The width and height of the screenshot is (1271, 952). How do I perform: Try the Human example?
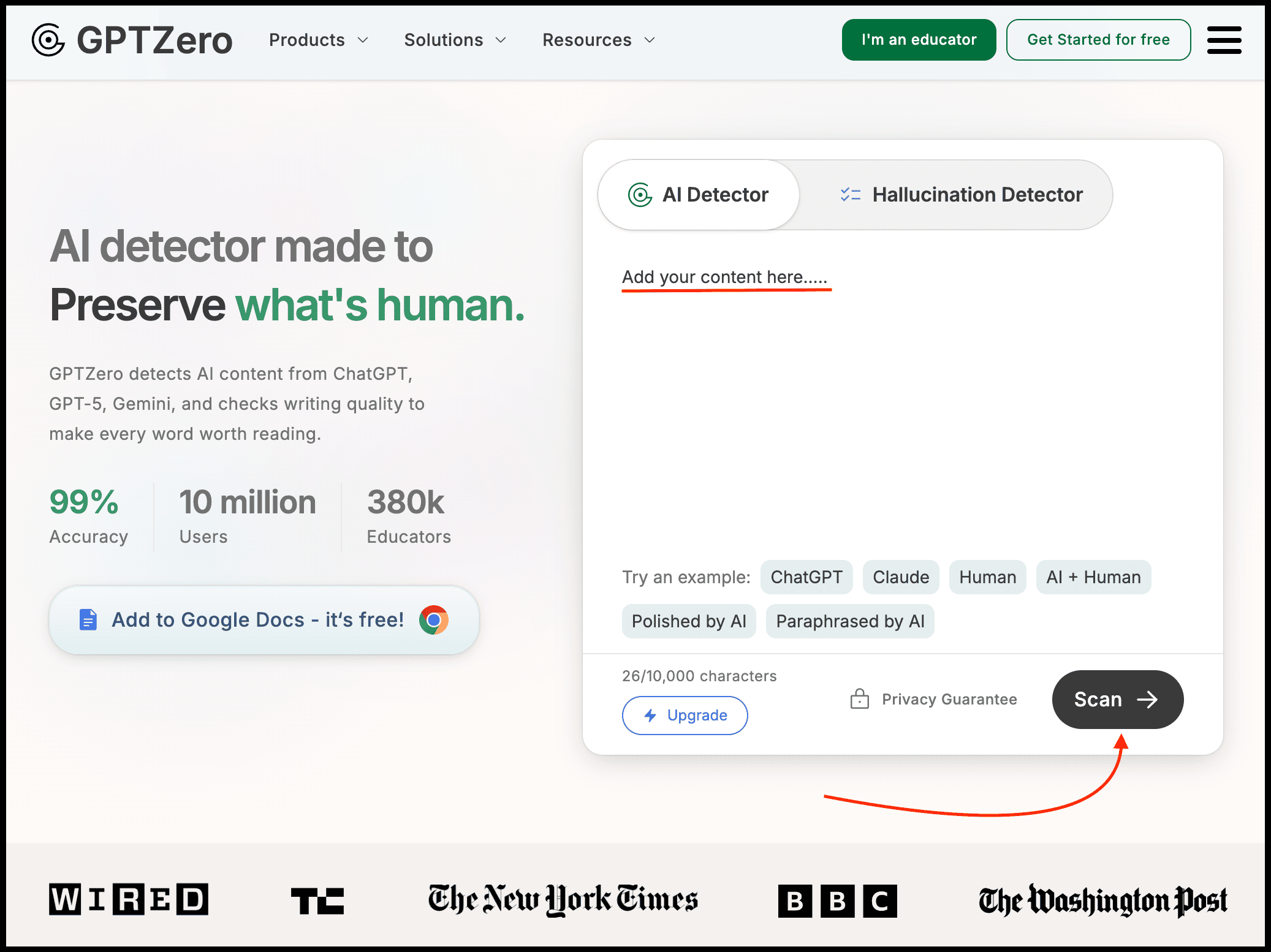tap(988, 577)
